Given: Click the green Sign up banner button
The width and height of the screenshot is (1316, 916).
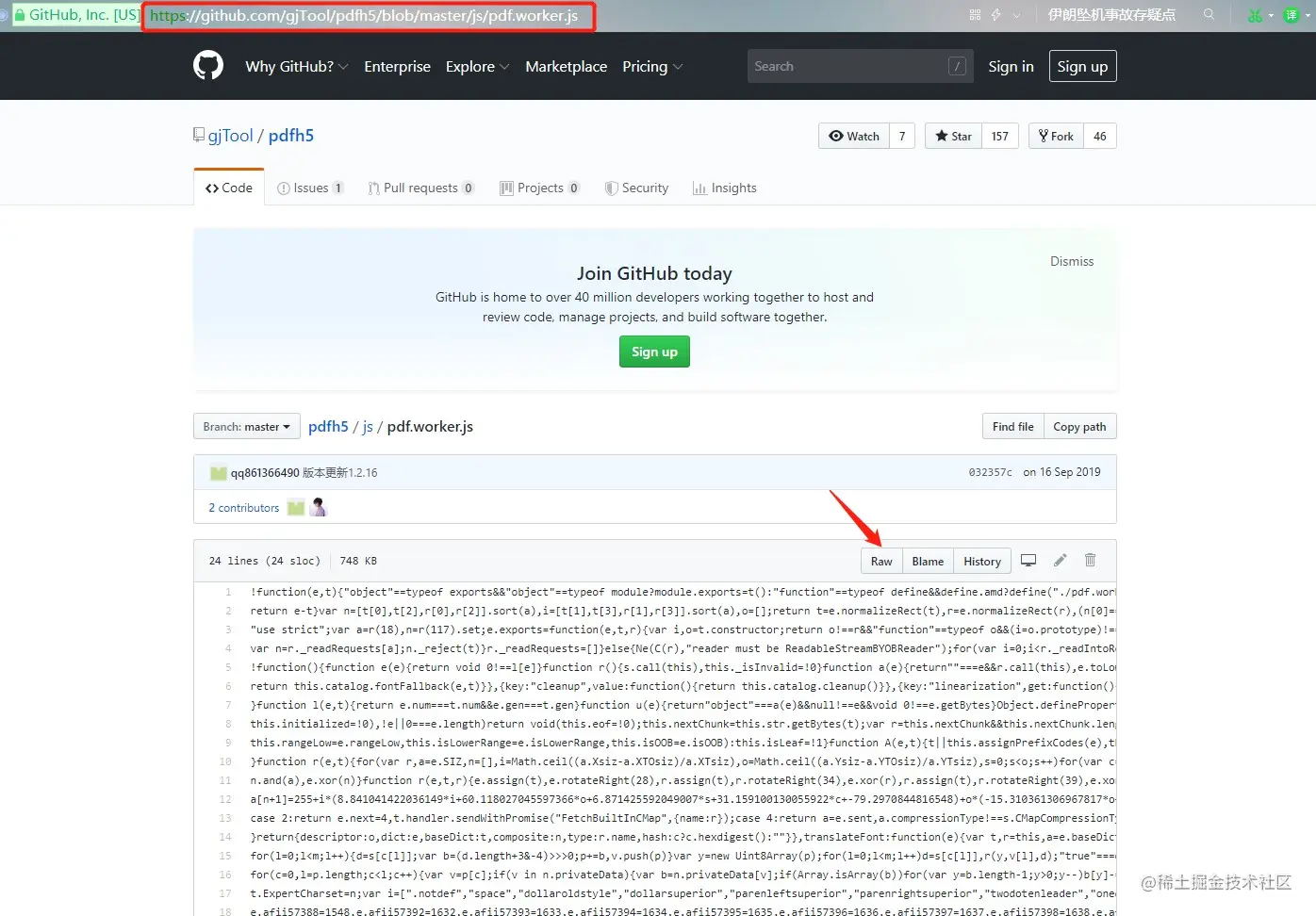Looking at the screenshot, I should [654, 352].
